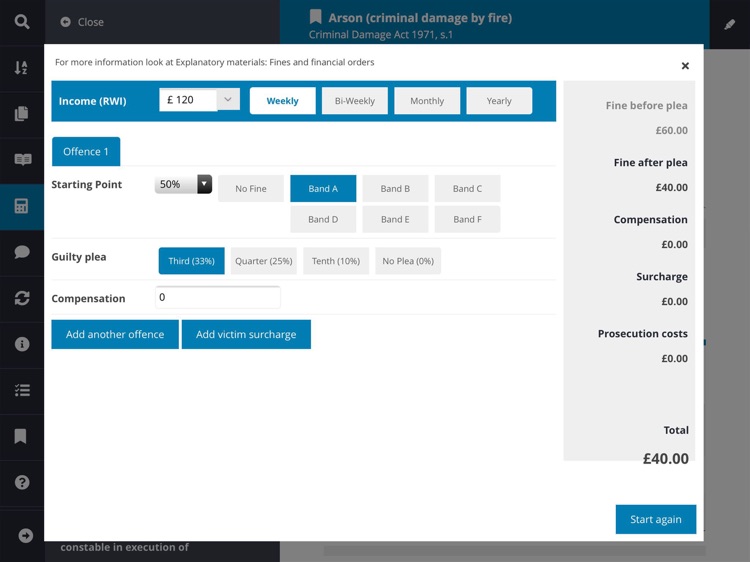Choose No Fine starting point

click(x=251, y=188)
